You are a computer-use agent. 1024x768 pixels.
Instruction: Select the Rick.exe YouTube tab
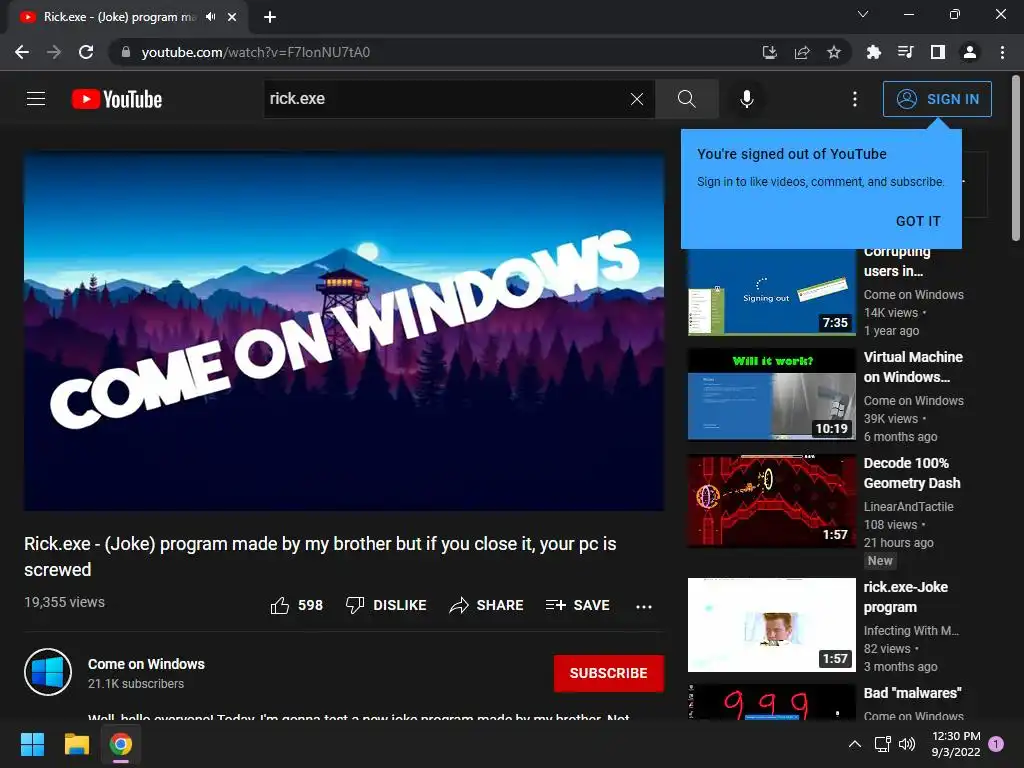point(127,17)
